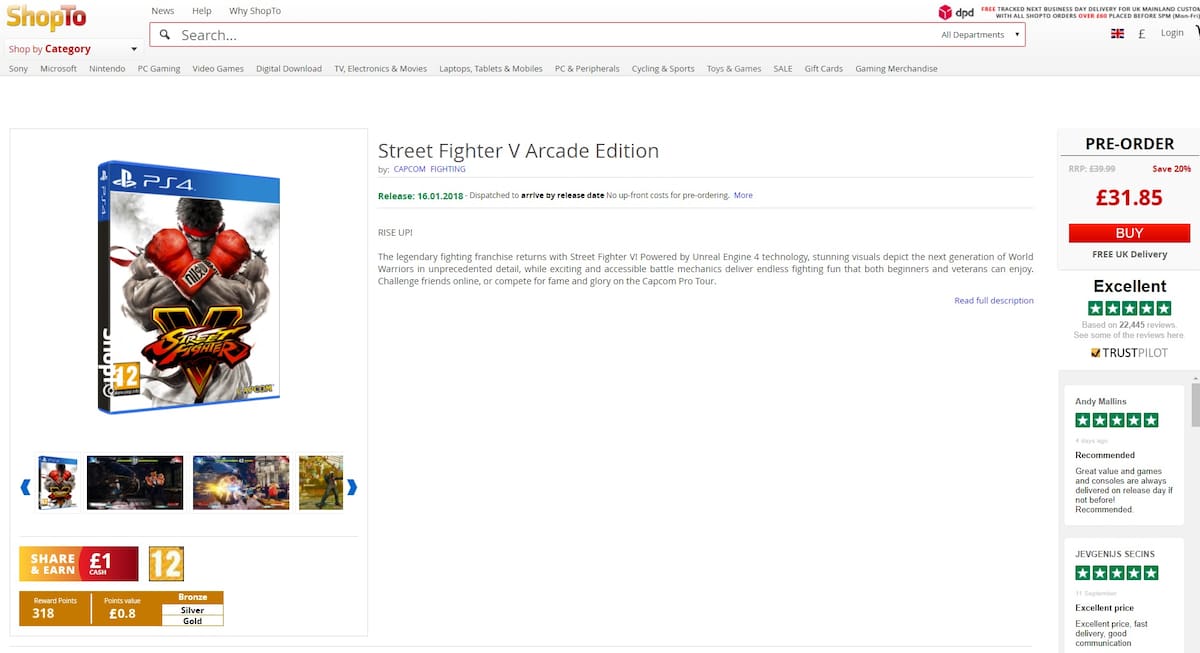This screenshot has width=1200, height=653.
Task: Click the Release: 16.01.2018 date
Action: coord(420,195)
